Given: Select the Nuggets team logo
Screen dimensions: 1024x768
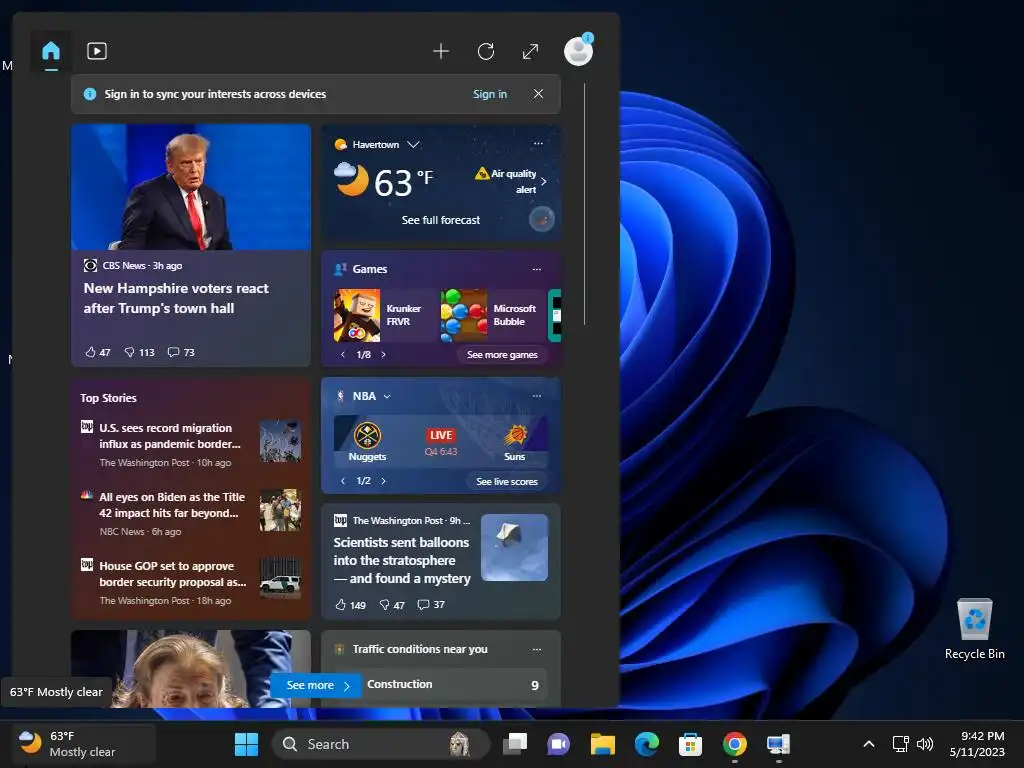Looking at the screenshot, I should [x=367, y=436].
